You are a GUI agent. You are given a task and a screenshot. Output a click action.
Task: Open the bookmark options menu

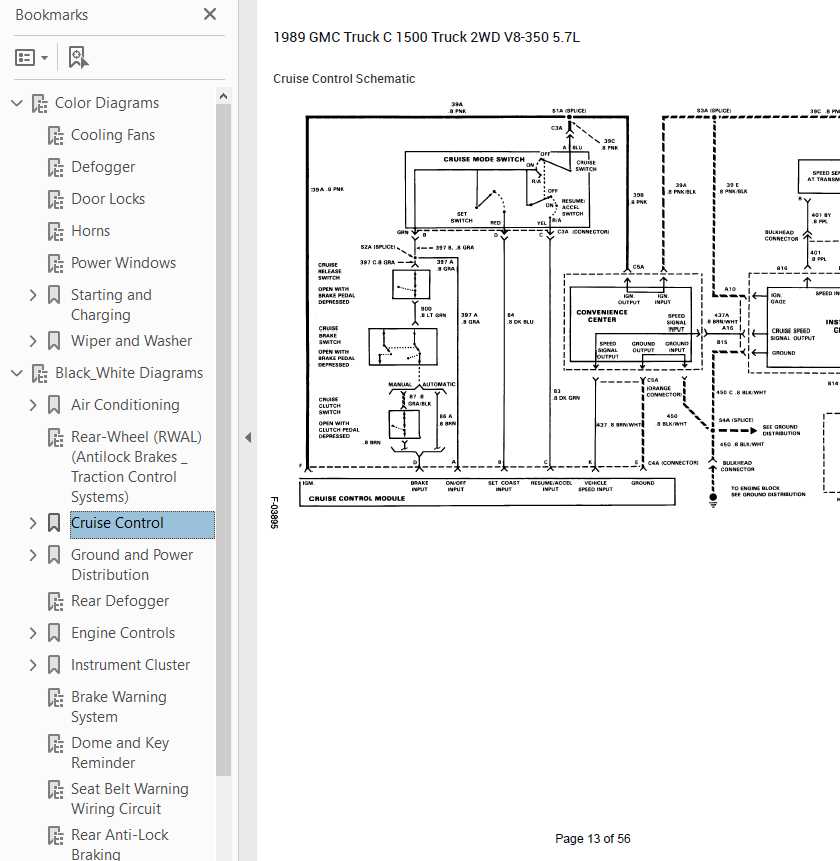(31, 57)
